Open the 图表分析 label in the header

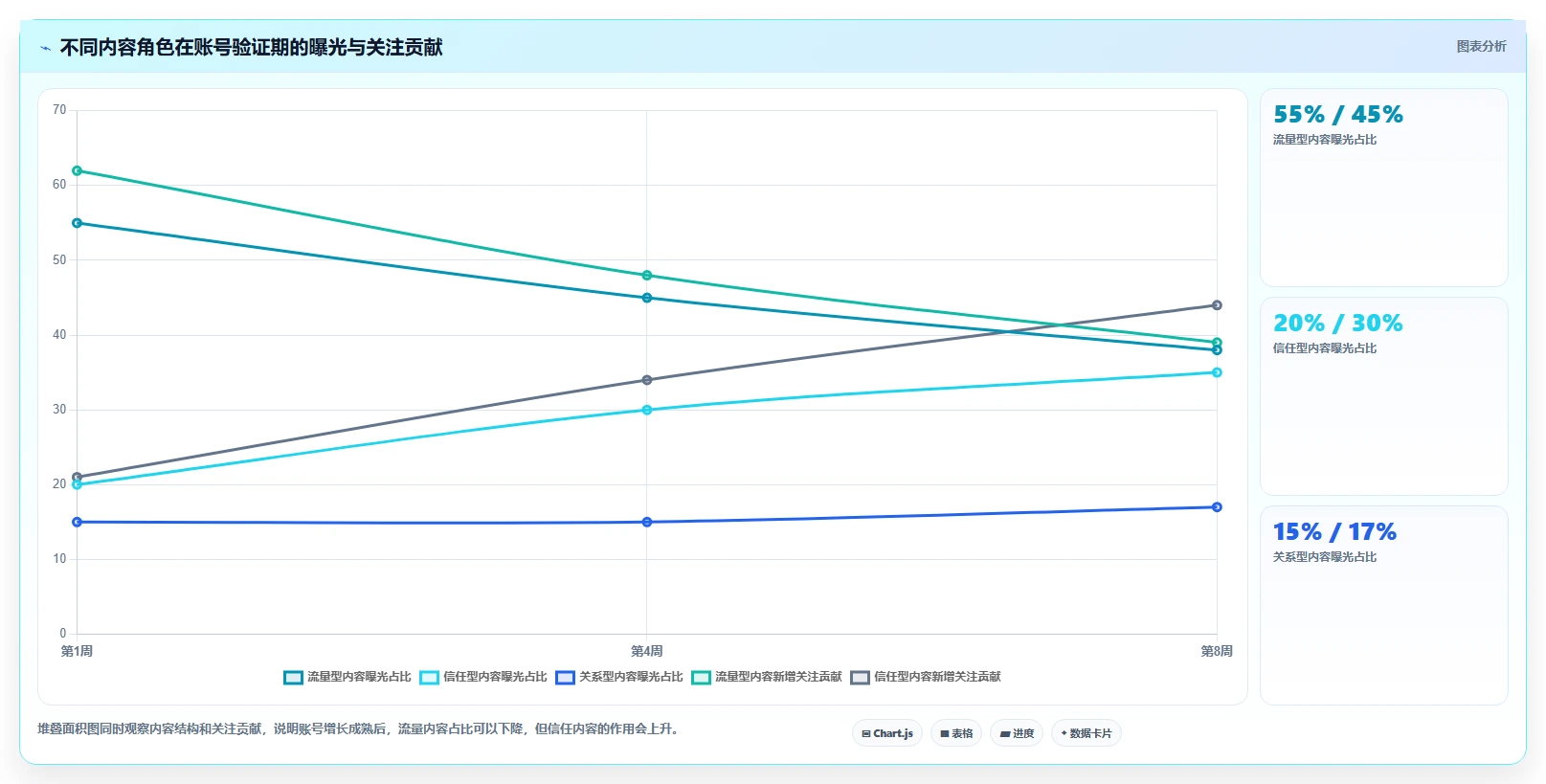[x=1481, y=46]
